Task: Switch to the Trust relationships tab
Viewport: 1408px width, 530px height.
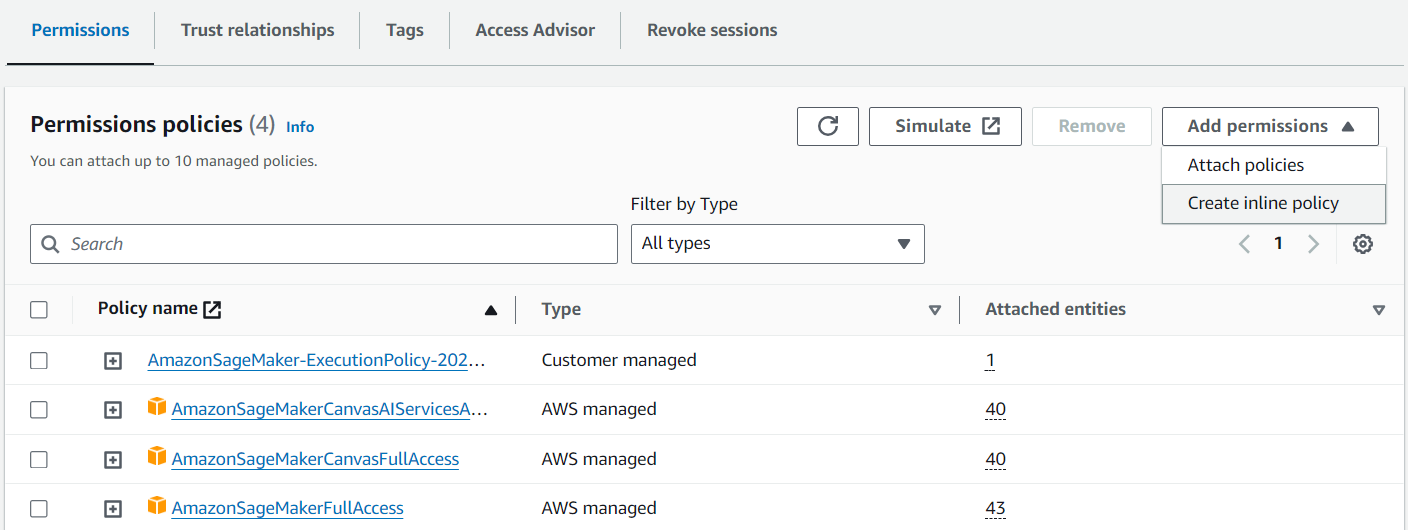Action: pyautogui.click(x=257, y=30)
